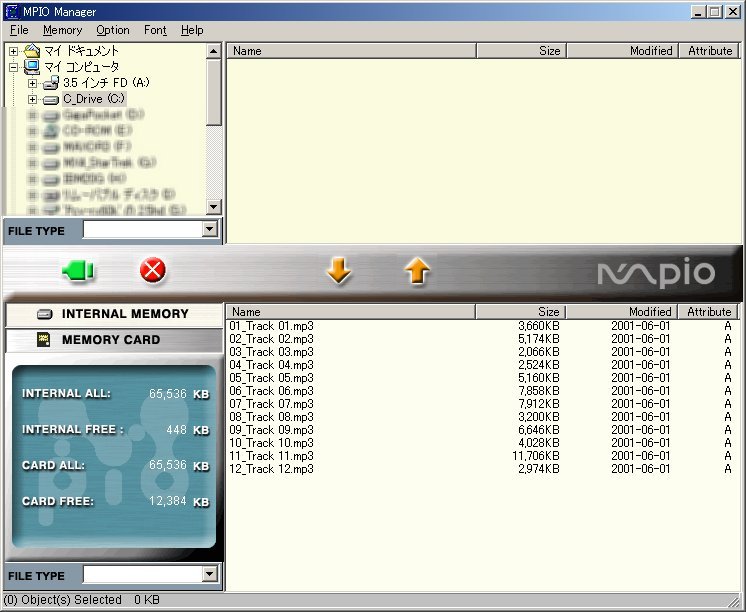Maximize the MPIO Manager window
The height and width of the screenshot is (612, 746).
coord(714,12)
